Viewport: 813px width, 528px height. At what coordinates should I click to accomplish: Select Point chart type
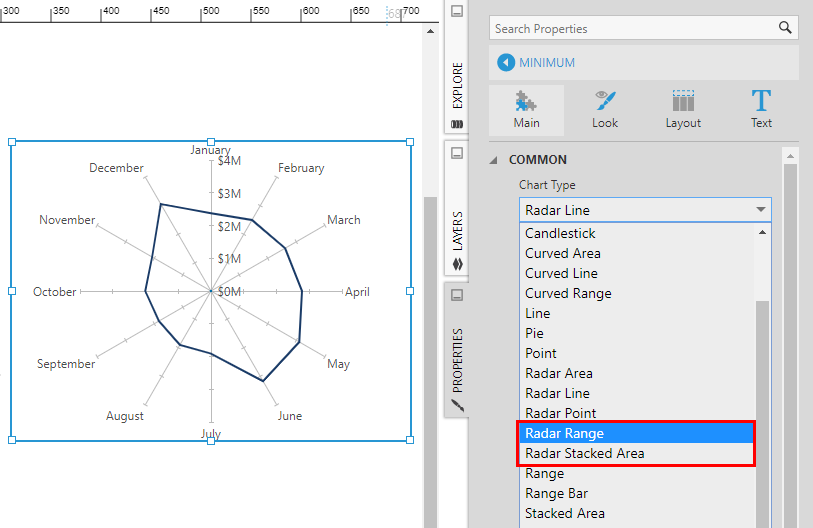pyautogui.click(x=637, y=353)
